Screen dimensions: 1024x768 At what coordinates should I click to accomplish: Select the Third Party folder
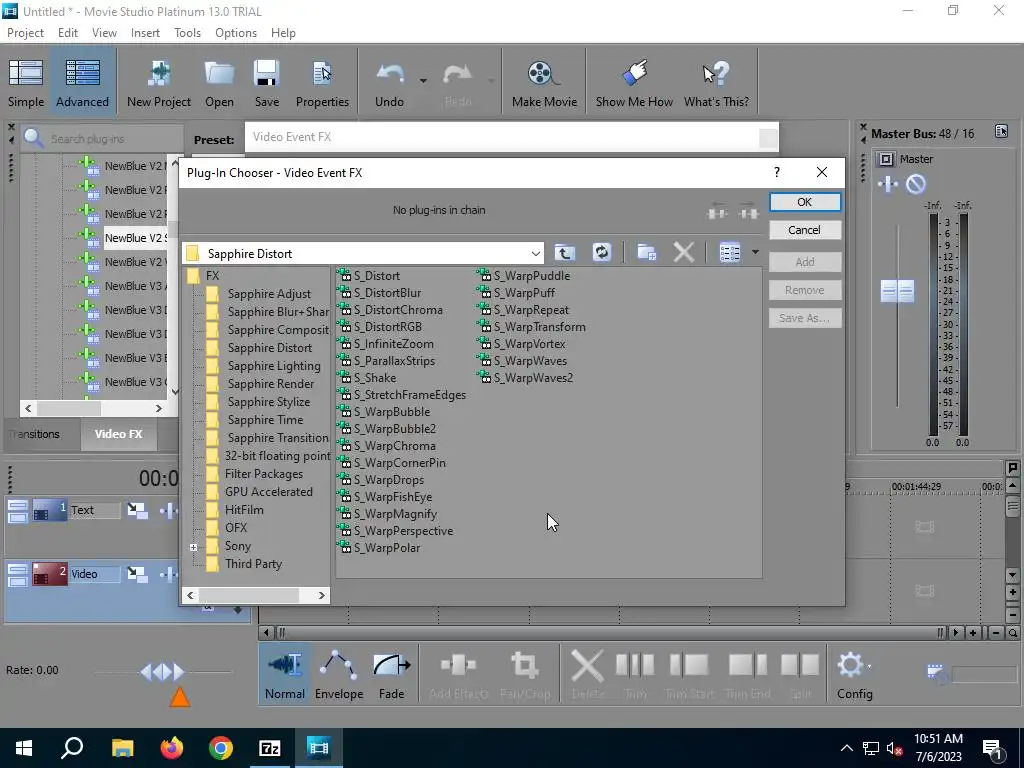coord(253,564)
